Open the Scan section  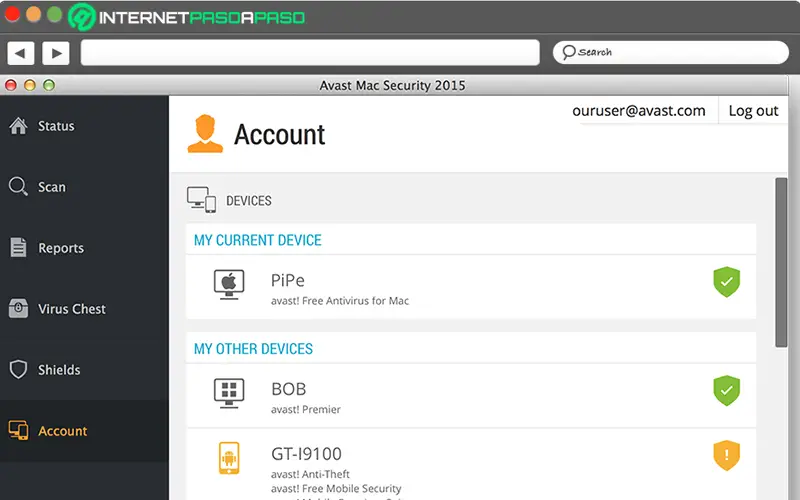(x=52, y=187)
